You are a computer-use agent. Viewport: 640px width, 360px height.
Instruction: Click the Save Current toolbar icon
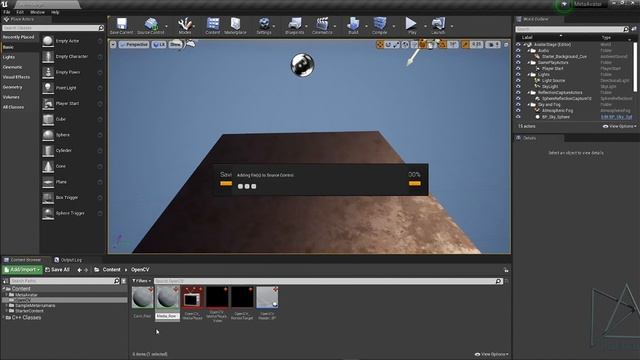[x=121, y=26]
